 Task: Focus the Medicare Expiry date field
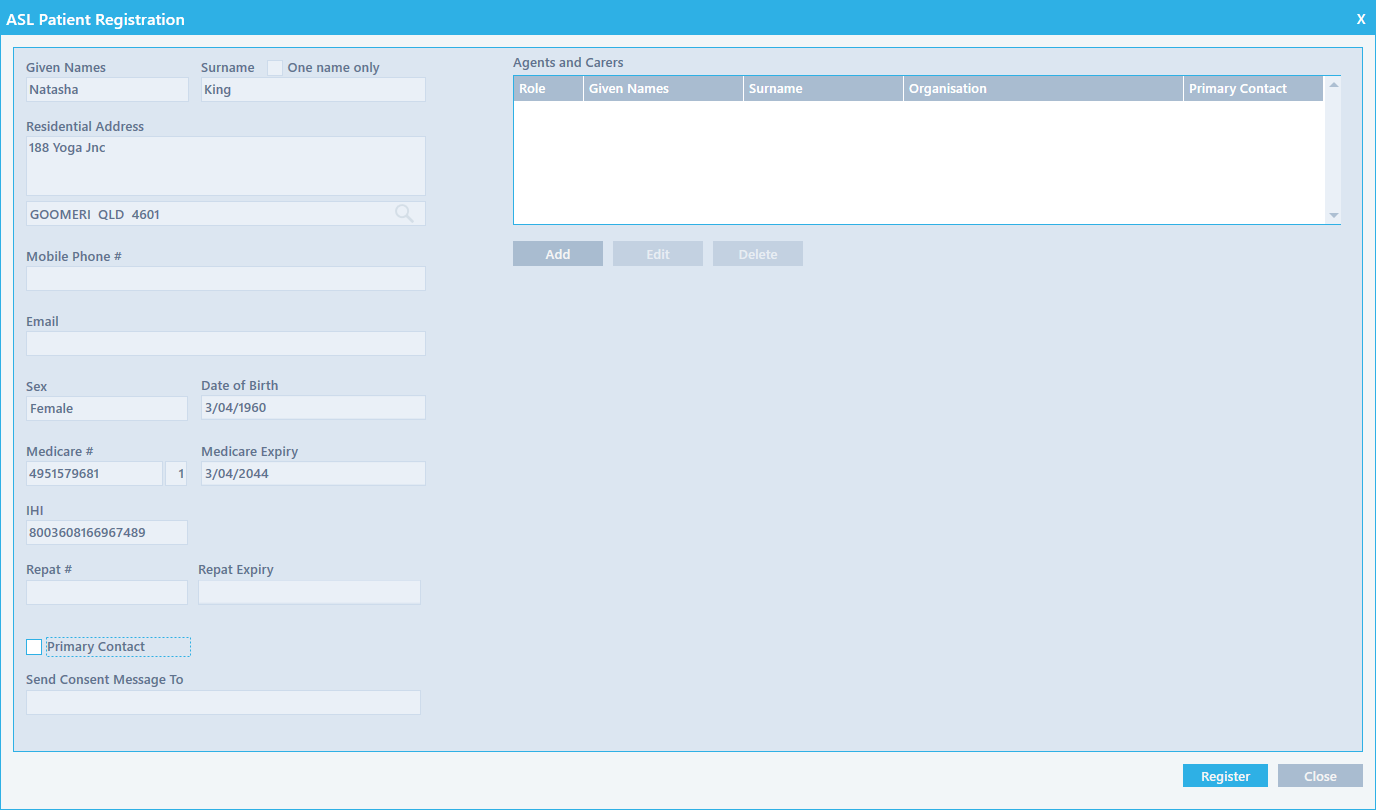coord(313,474)
